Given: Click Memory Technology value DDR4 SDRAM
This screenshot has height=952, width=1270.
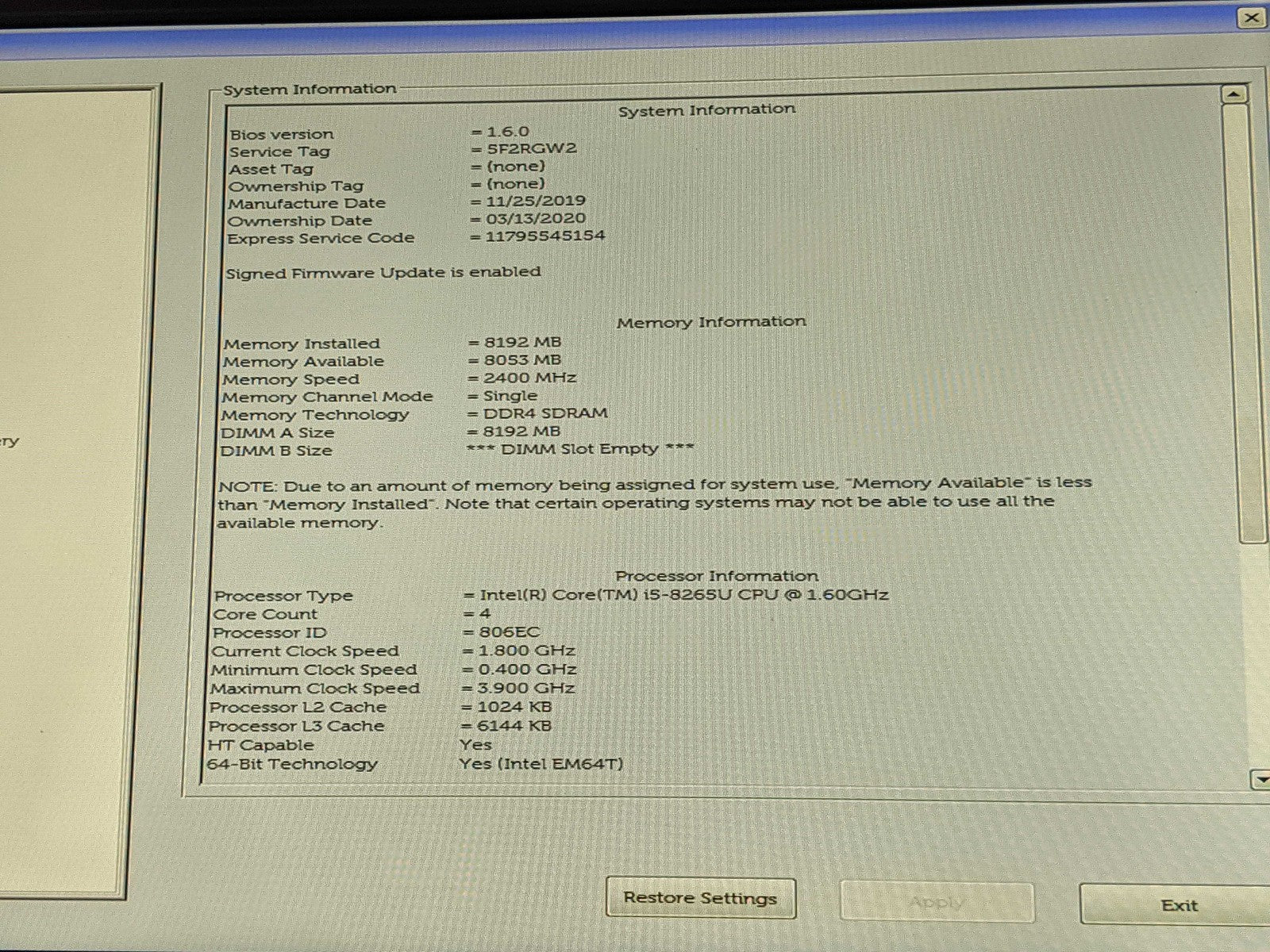Looking at the screenshot, I should pos(545,413).
